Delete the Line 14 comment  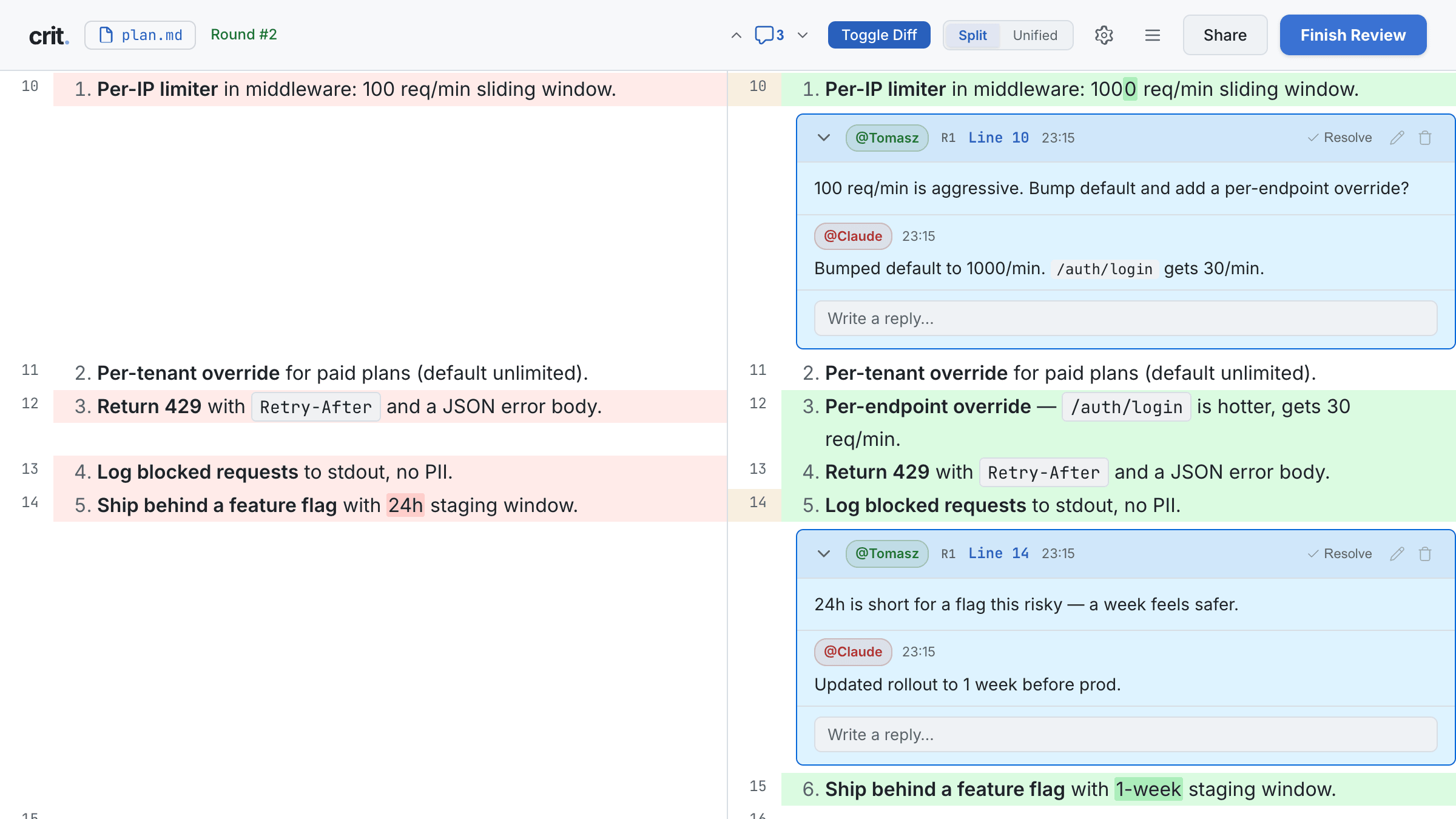click(x=1425, y=553)
